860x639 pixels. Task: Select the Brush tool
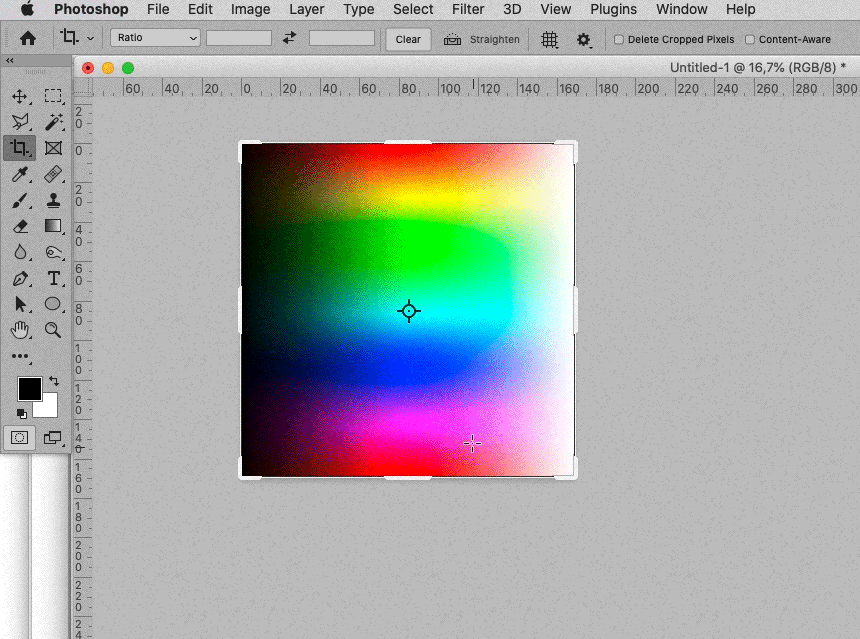[20, 200]
